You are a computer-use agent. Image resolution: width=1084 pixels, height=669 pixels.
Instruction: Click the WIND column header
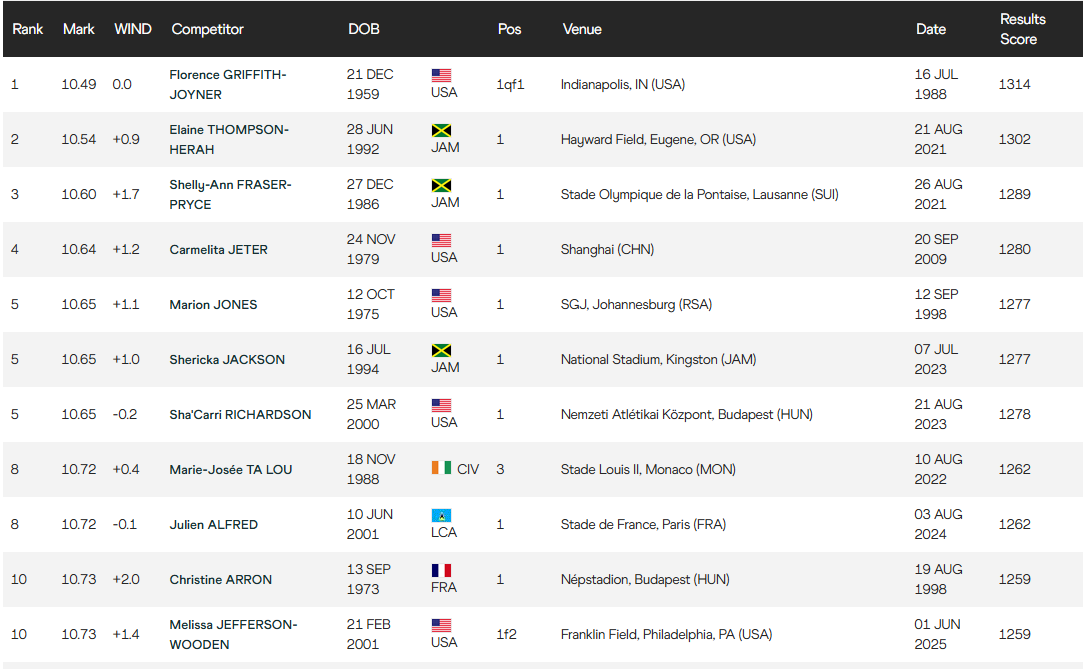click(133, 29)
